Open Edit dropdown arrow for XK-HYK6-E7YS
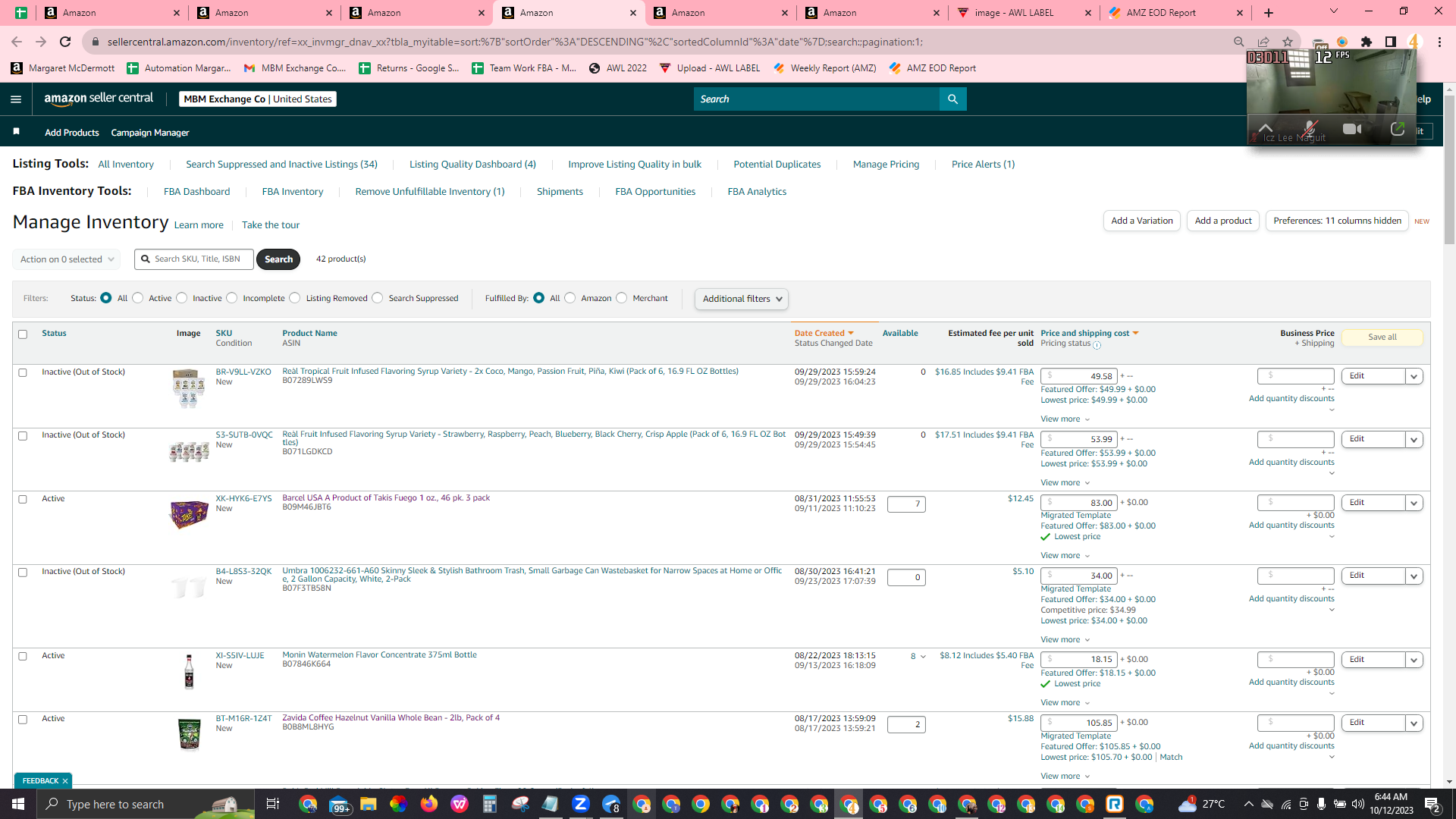 point(1414,503)
